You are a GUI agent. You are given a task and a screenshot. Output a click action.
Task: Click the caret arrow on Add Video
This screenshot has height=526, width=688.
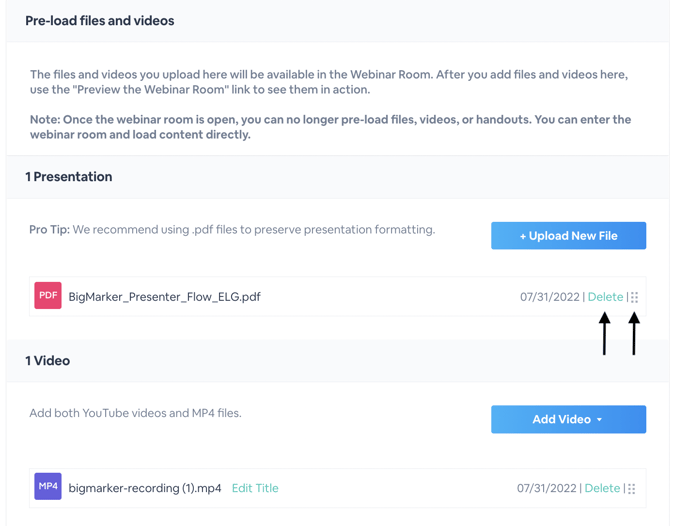coord(599,420)
